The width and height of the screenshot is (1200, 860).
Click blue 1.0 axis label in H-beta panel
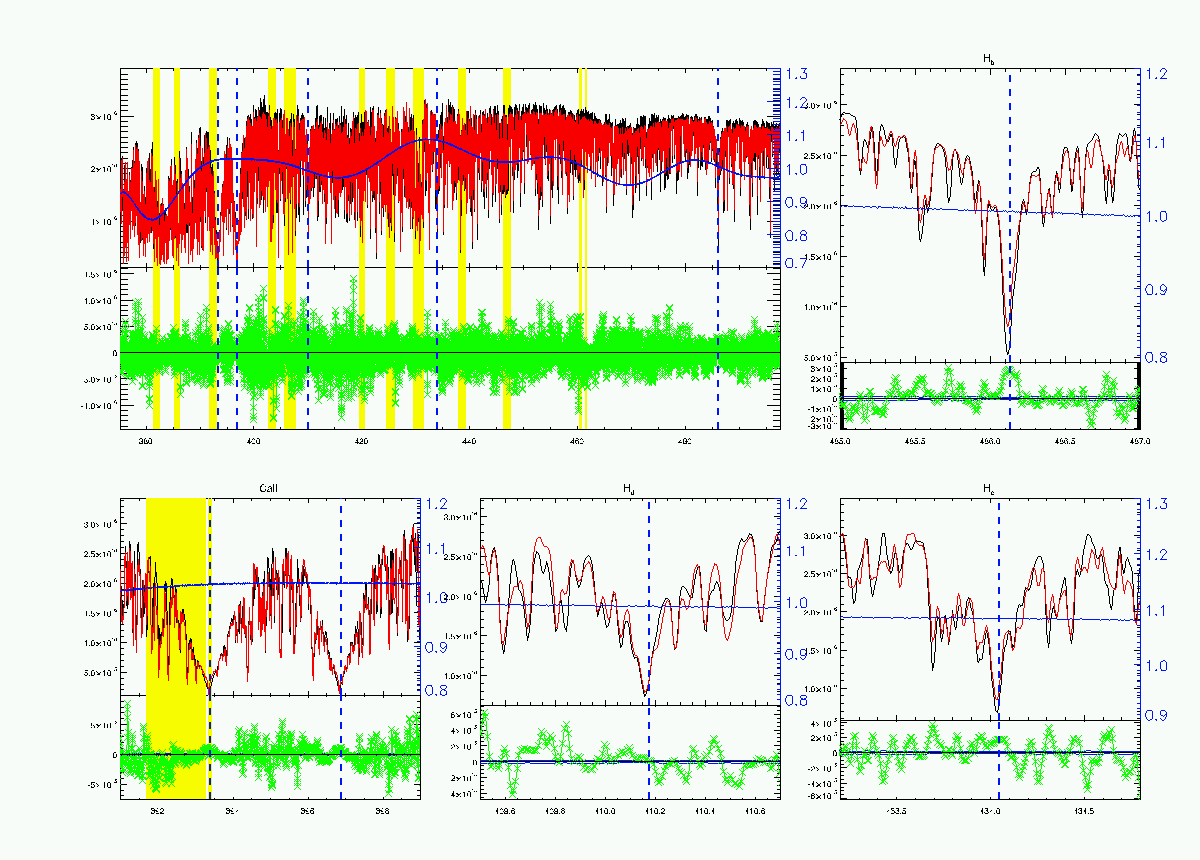(x=1155, y=216)
